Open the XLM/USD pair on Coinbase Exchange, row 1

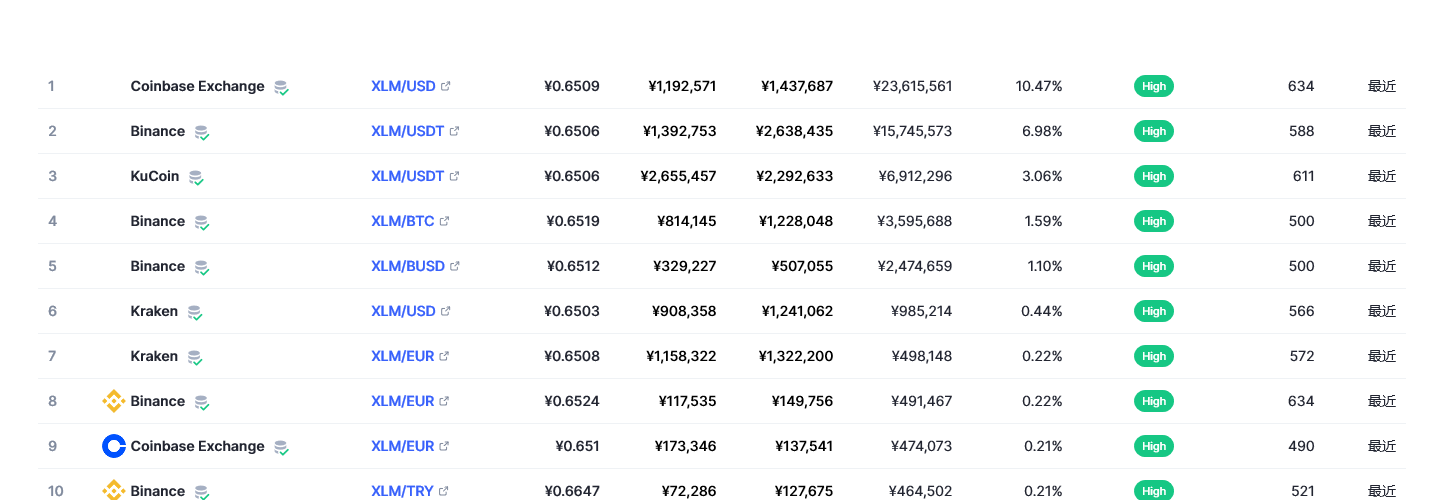[x=403, y=86]
